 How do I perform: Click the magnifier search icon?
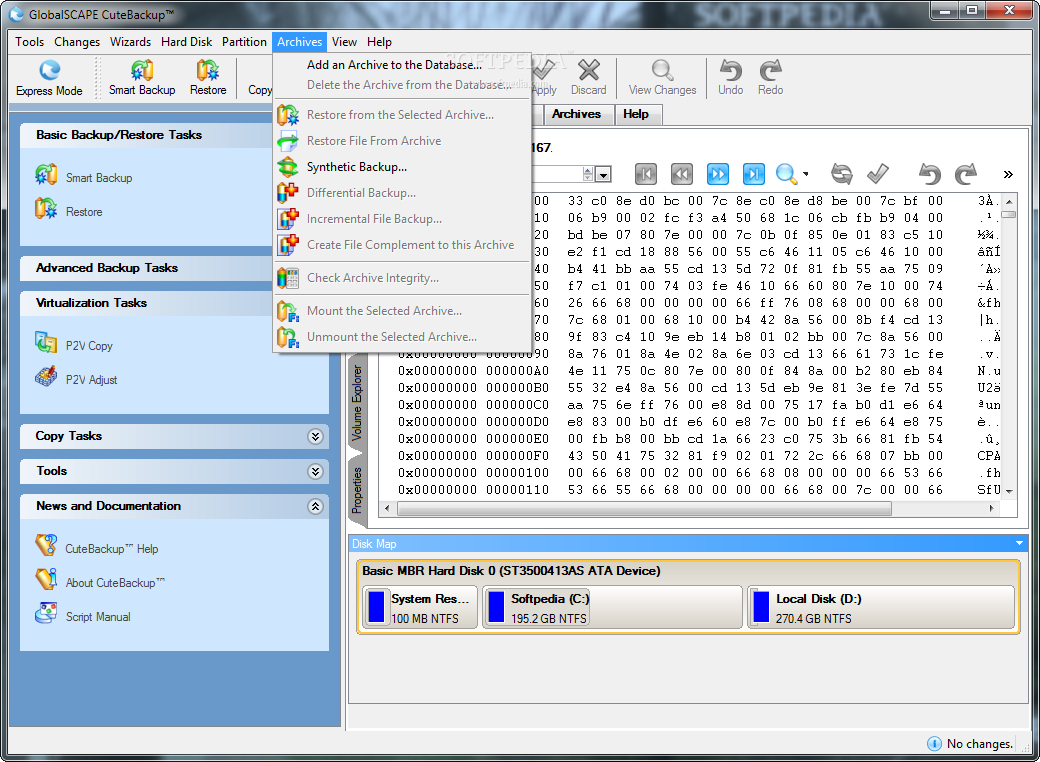point(786,174)
